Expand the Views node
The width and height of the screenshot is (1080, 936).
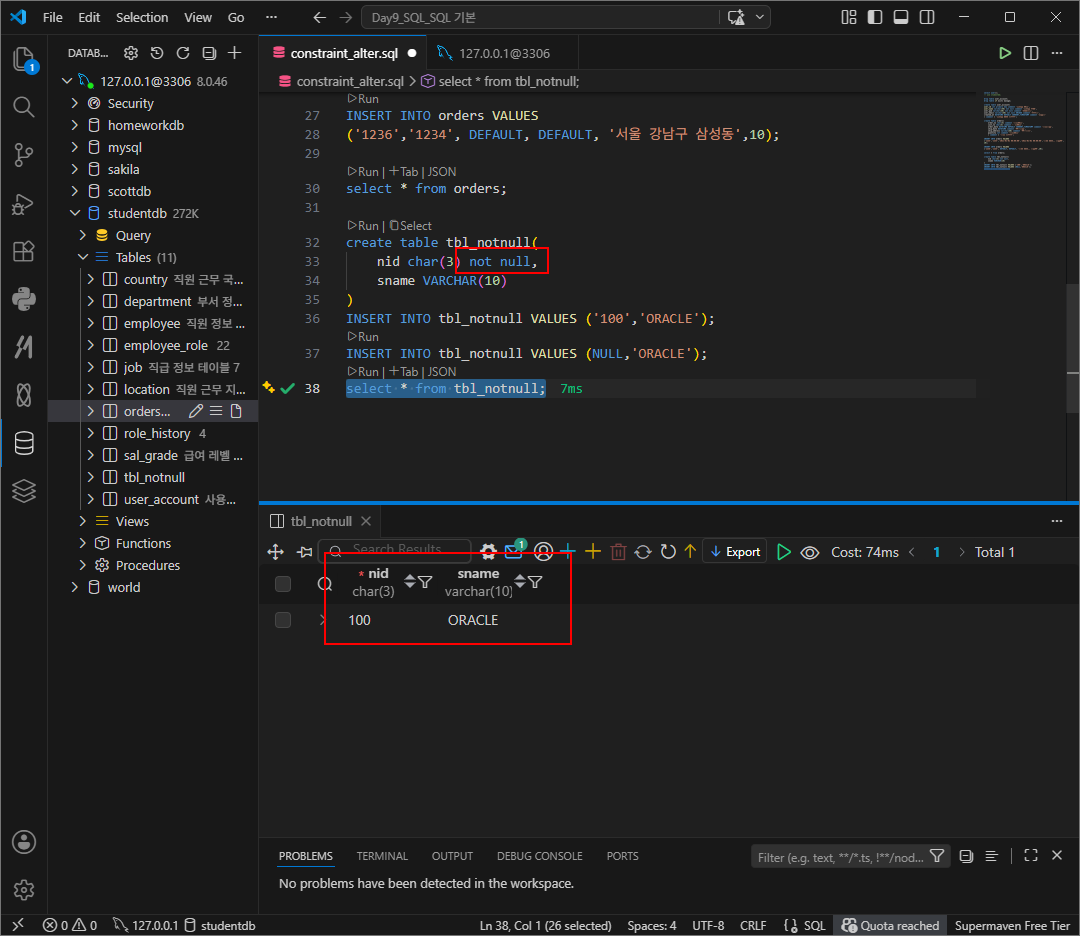(83, 521)
